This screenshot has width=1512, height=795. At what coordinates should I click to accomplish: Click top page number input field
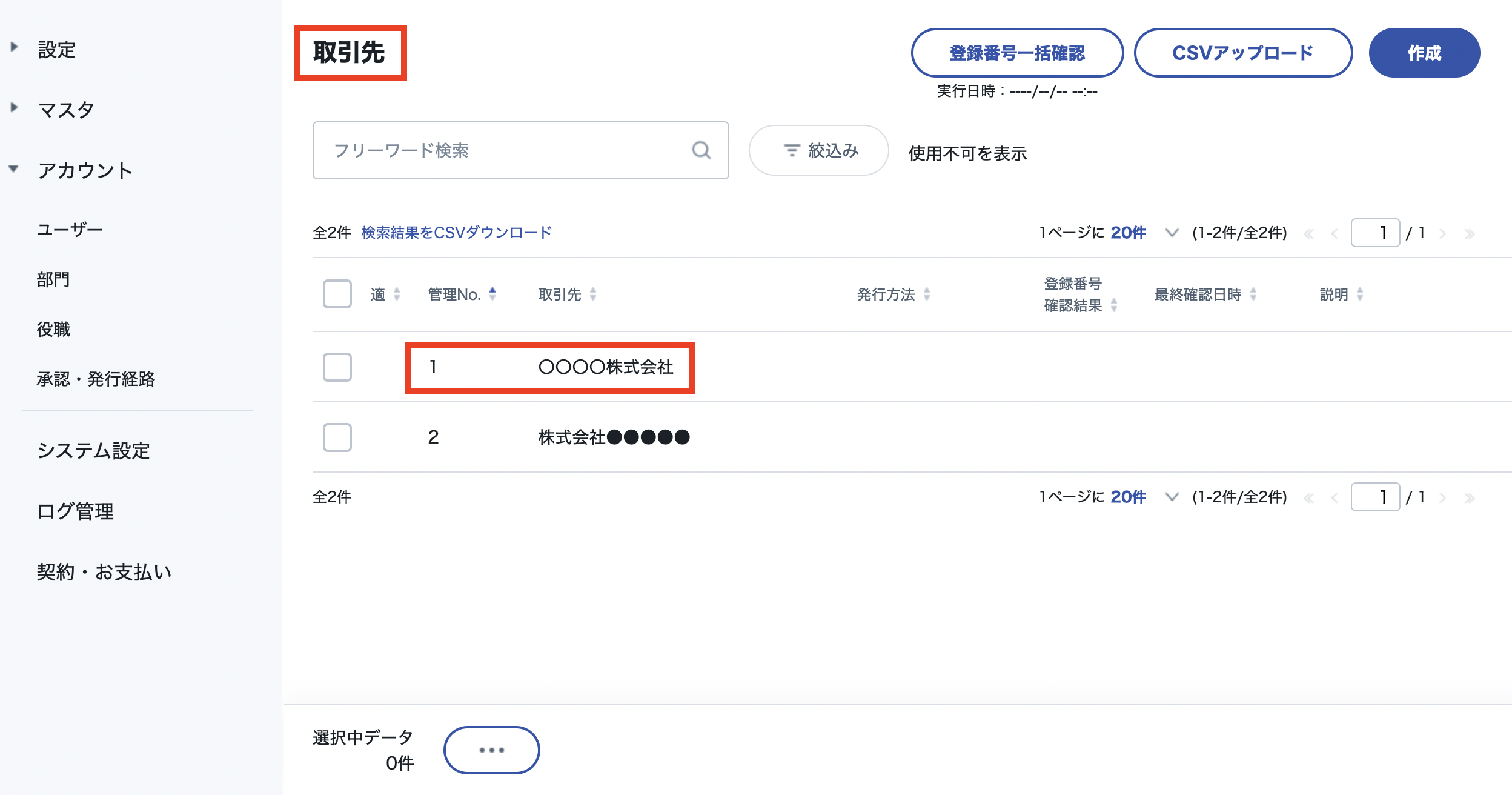tap(1375, 233)
